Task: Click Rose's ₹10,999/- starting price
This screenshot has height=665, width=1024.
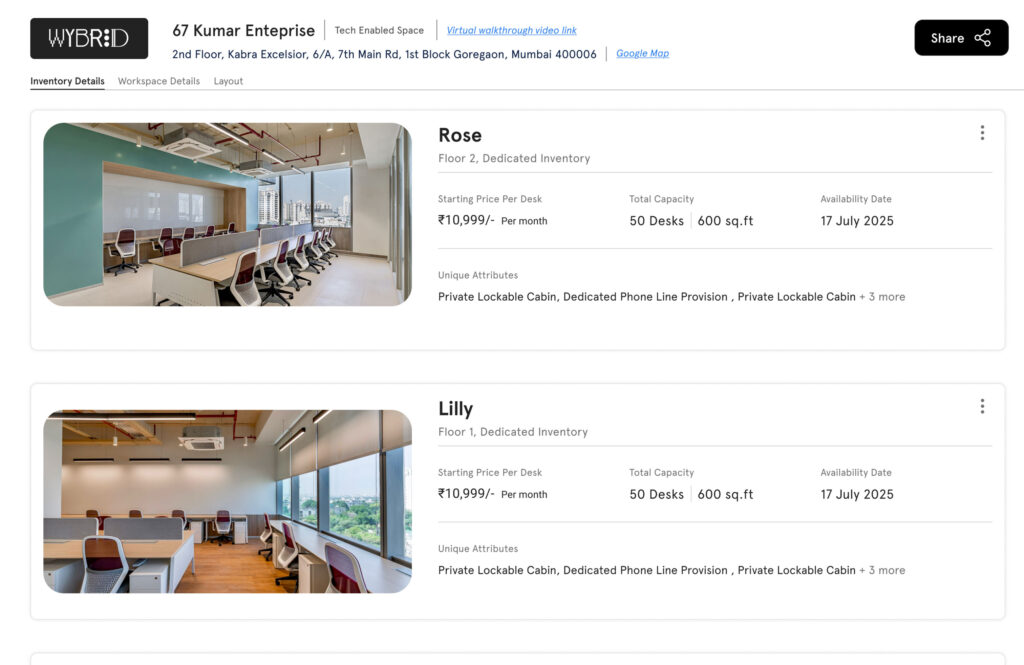Action: [x=466, y=220]
